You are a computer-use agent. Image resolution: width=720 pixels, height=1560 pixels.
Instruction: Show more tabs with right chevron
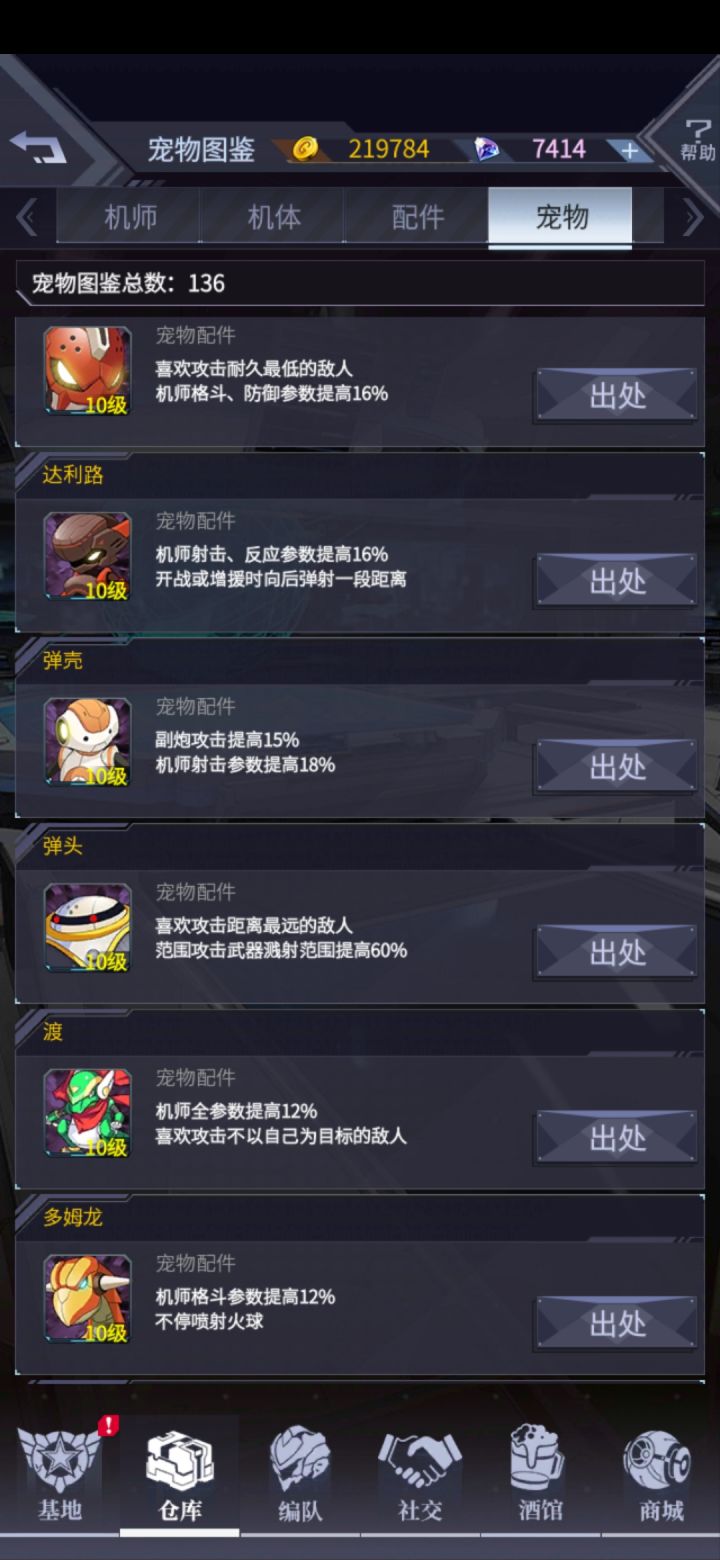692,217
